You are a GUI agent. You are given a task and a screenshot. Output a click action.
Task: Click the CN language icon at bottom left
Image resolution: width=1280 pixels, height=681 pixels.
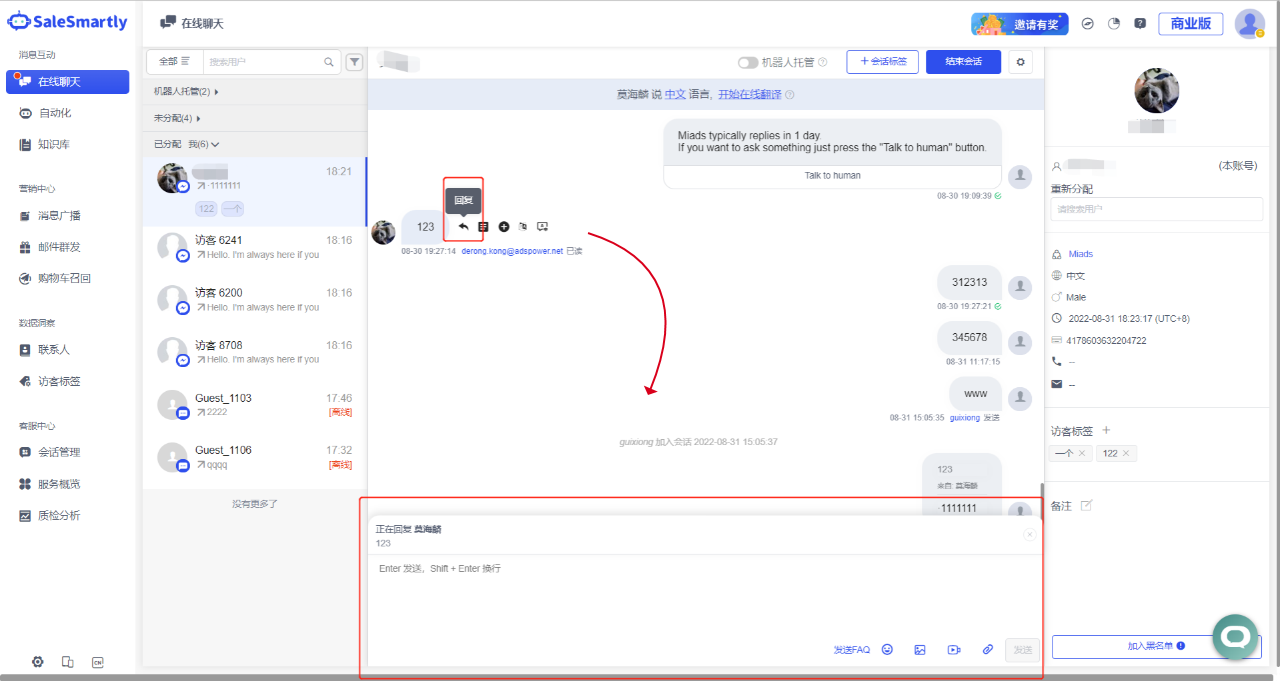[97, 662]
